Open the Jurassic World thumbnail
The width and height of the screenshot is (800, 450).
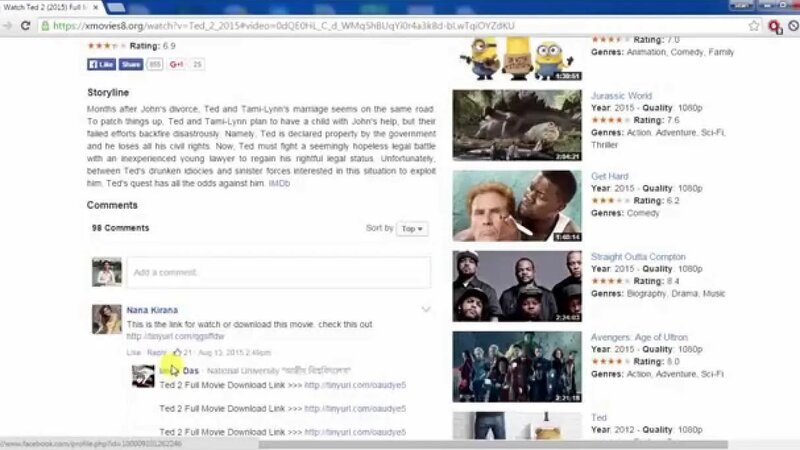pos(517,125)
